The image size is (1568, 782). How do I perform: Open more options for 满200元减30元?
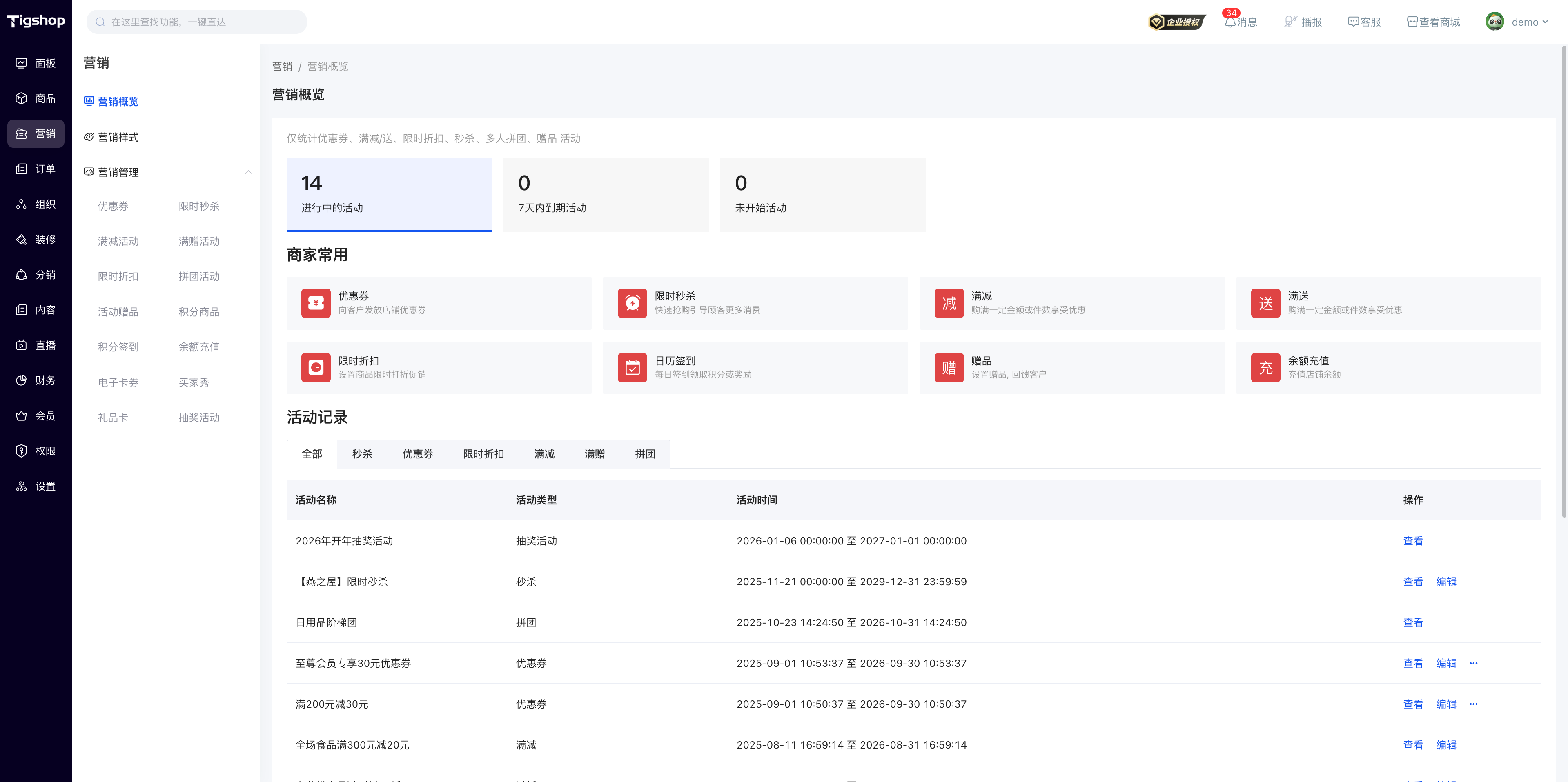1473,704
